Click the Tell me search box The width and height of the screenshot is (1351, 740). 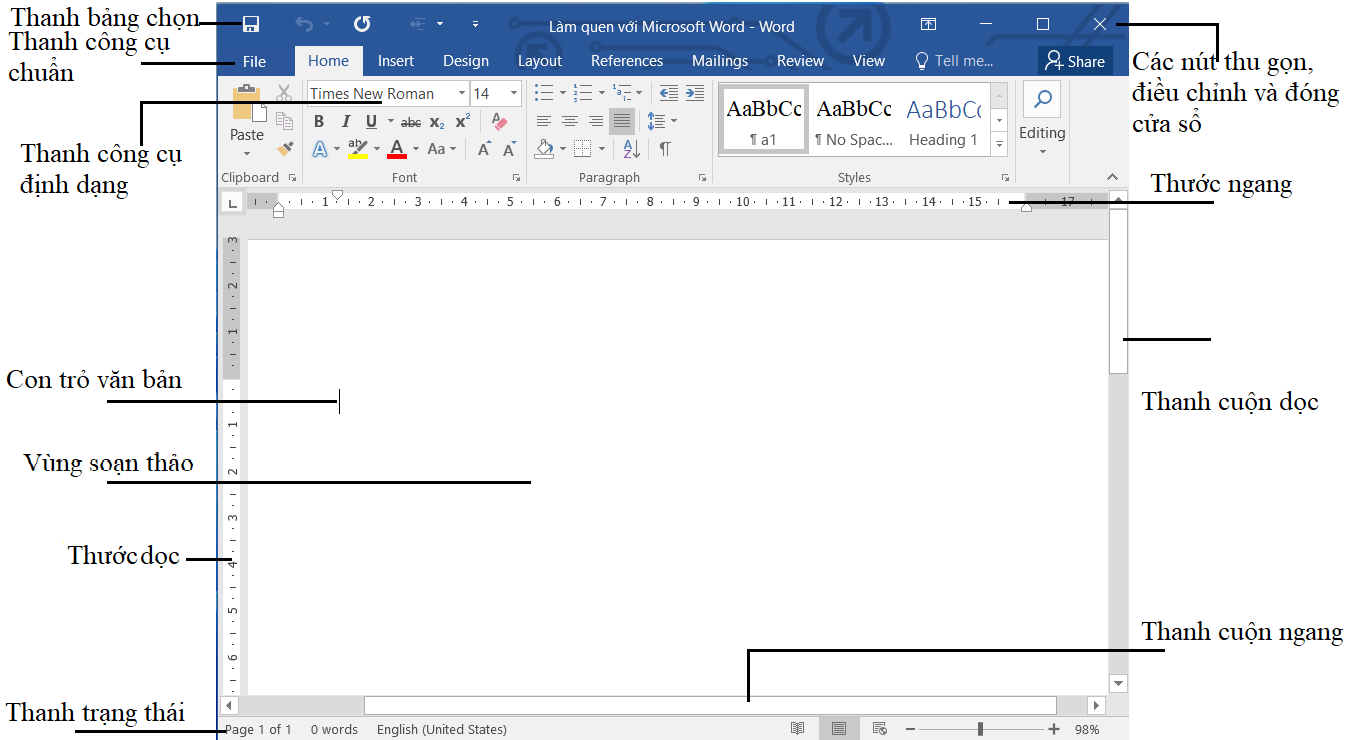(x=955, y=61)
